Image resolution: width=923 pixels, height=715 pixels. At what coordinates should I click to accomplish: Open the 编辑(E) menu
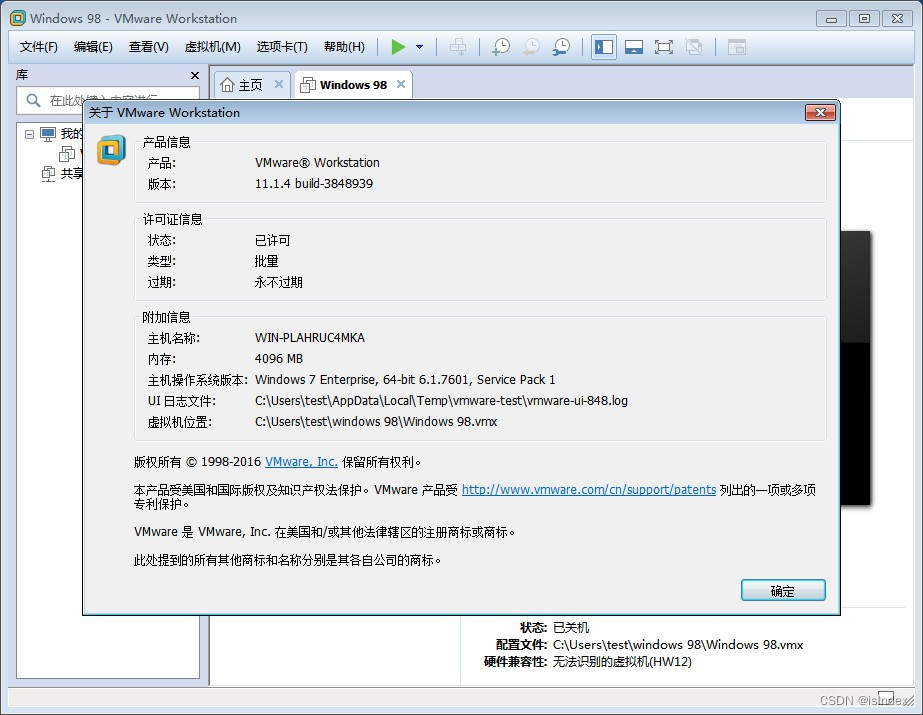(x=93, y=47)
